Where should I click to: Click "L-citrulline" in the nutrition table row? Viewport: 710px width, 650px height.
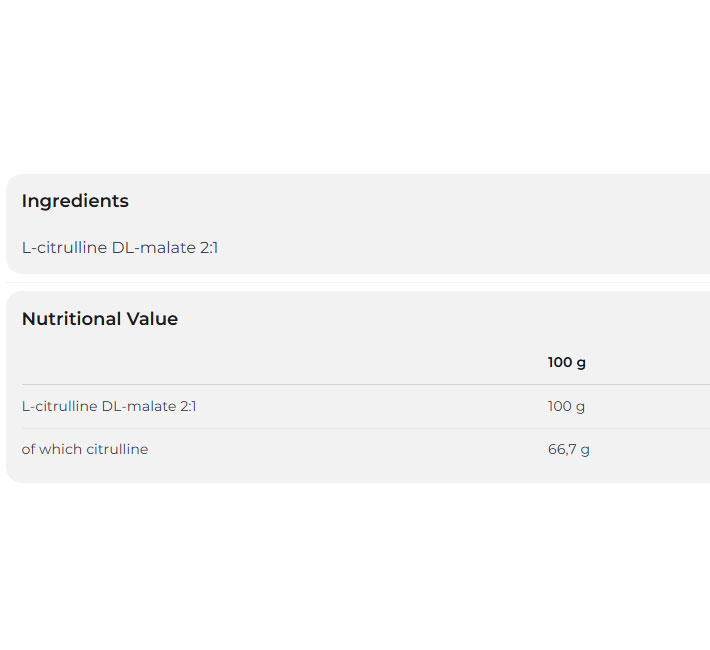click(59, 406)
